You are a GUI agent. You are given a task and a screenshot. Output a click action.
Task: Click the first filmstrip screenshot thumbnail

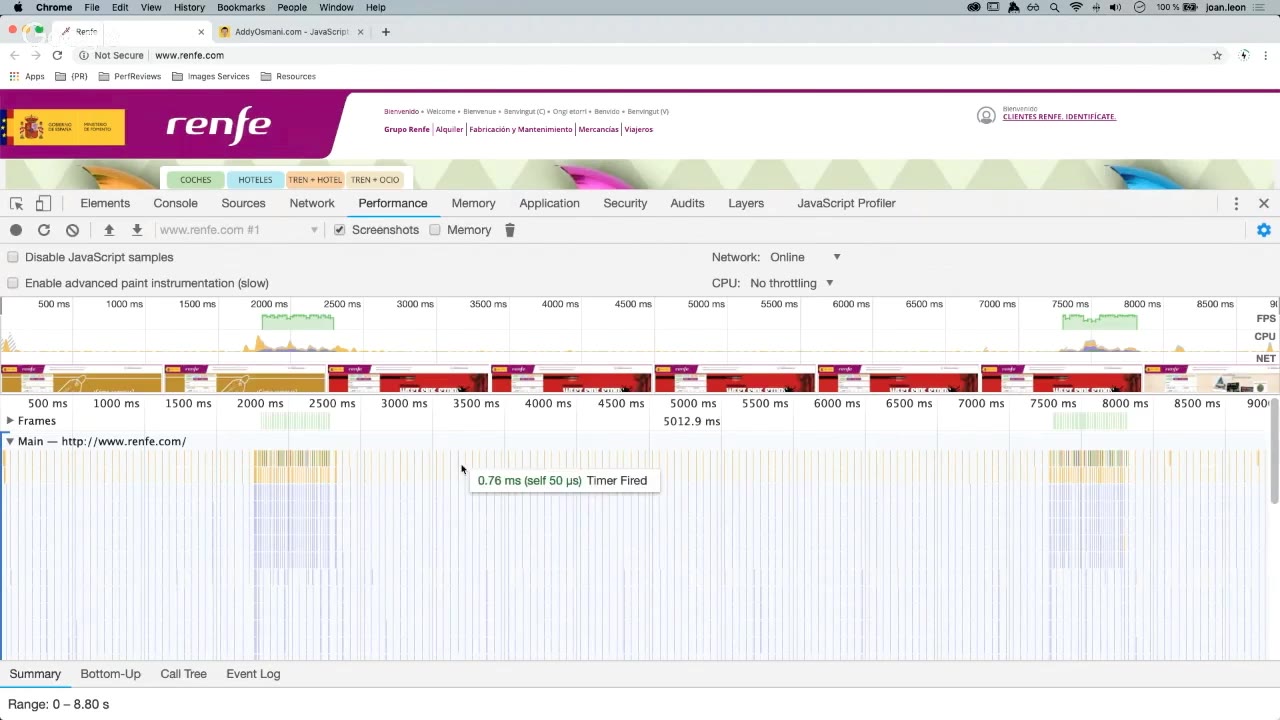point(81,380)
